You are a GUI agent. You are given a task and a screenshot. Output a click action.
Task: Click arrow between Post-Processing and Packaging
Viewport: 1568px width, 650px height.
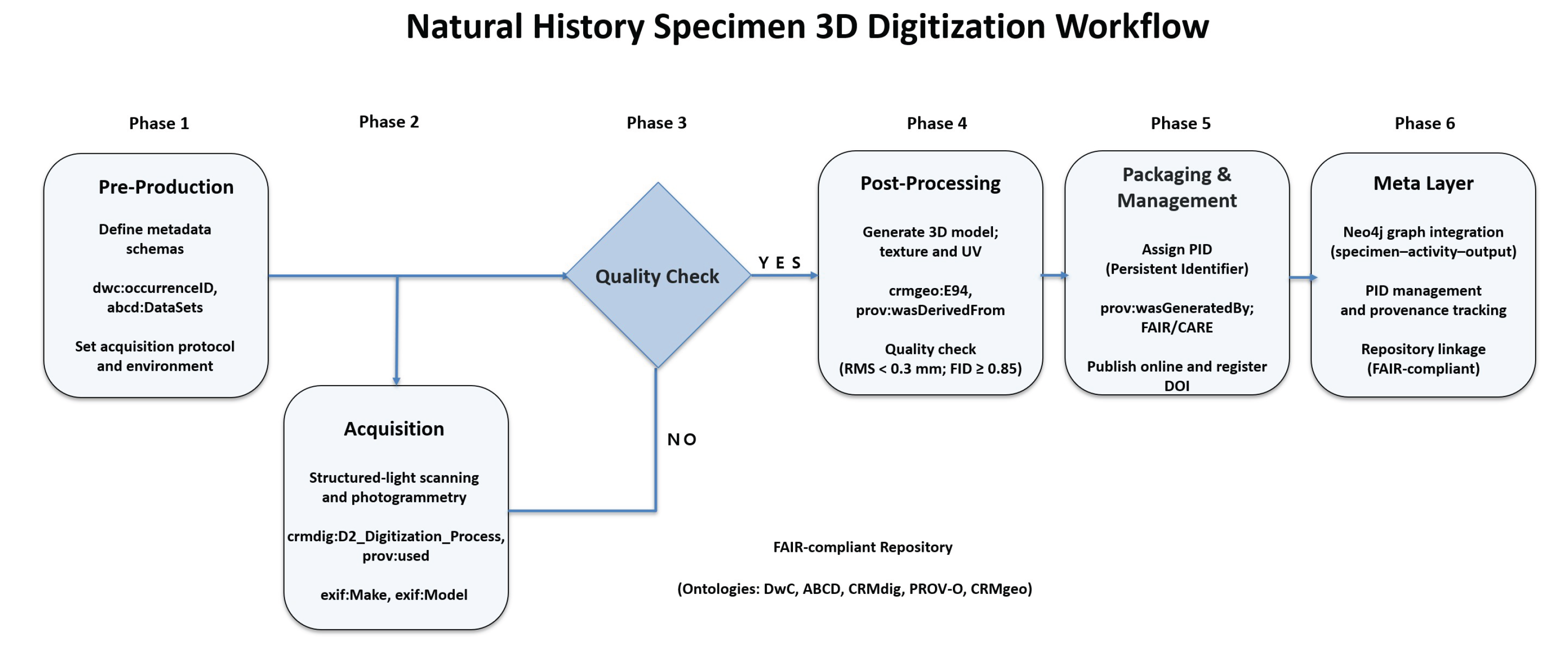tap(1054, 275)
